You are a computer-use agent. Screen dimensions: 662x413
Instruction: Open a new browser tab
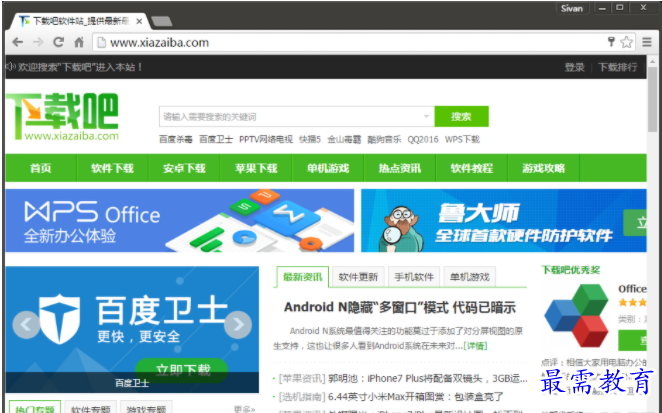[161, 21]
